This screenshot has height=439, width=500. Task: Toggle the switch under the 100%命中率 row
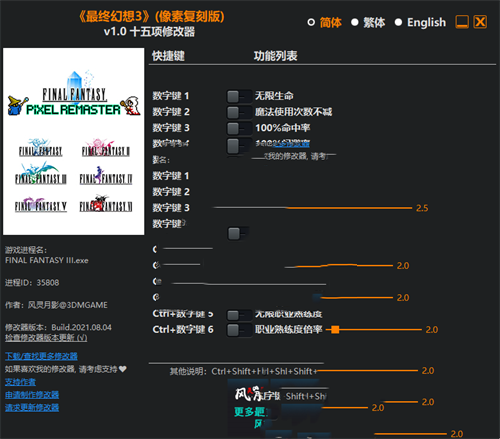pyautogui.click(x=239, y=146)
